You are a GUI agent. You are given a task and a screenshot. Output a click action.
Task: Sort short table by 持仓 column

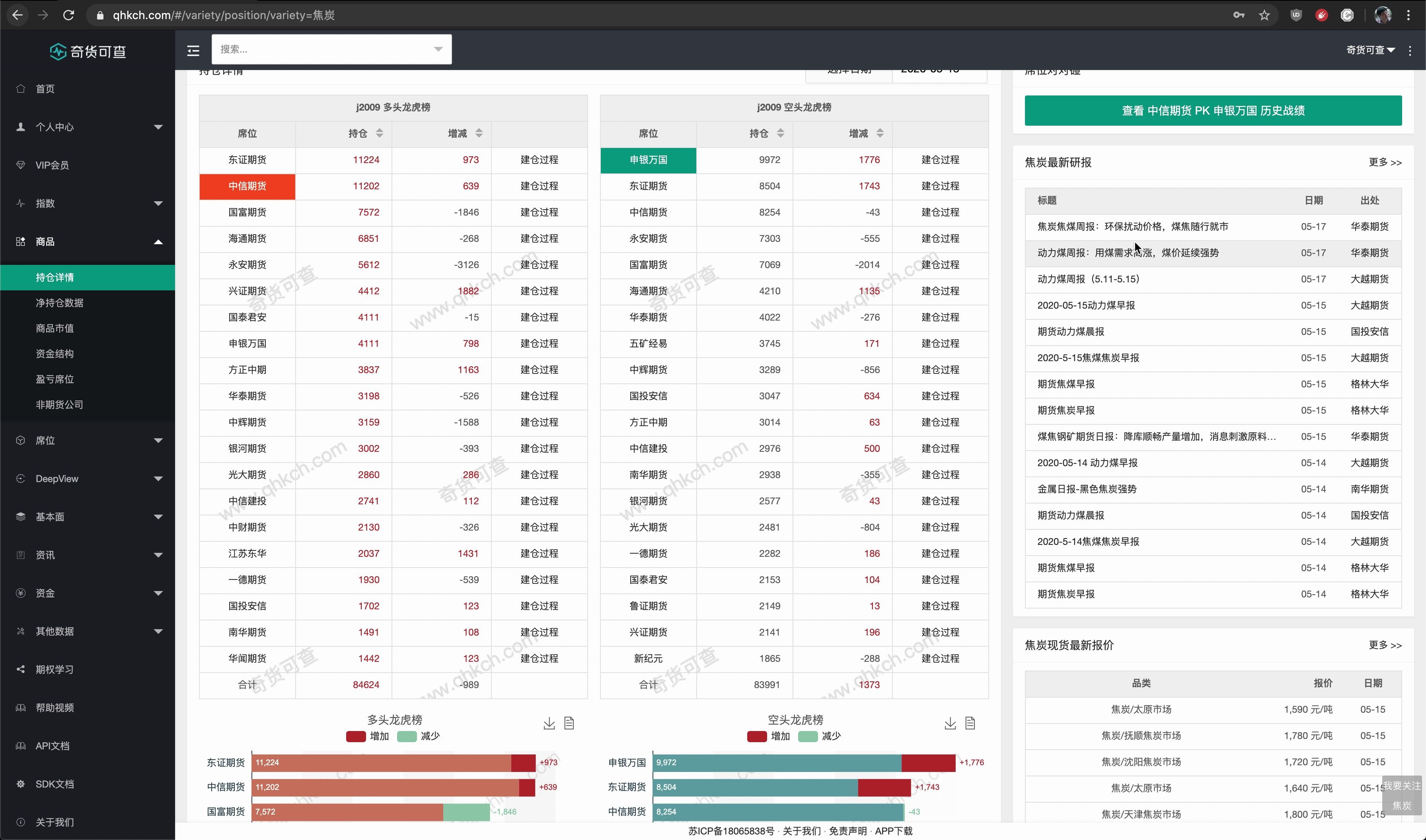point(780,133)
